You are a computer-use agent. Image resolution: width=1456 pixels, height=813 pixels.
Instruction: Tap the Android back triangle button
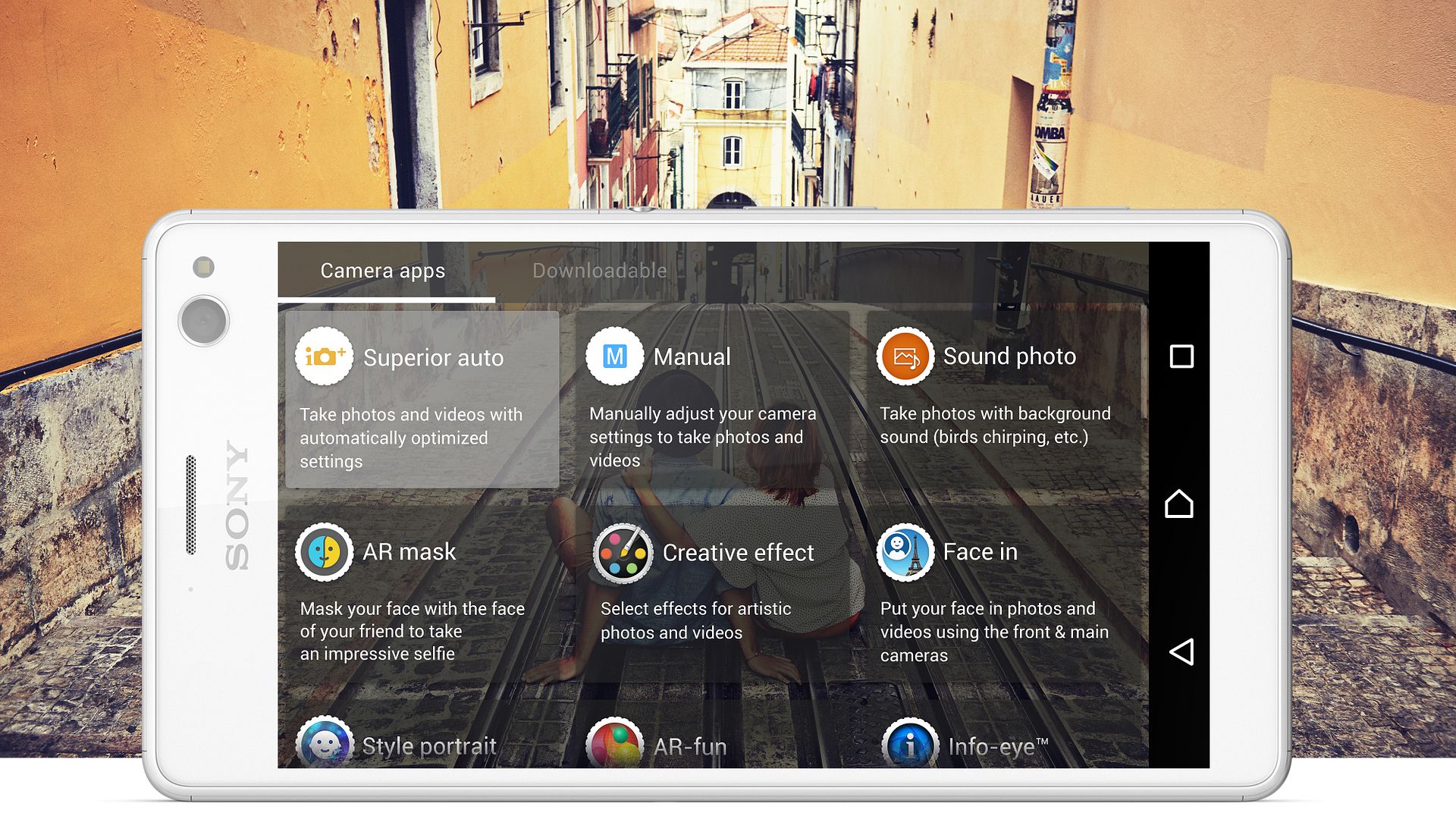(1181, 651)
